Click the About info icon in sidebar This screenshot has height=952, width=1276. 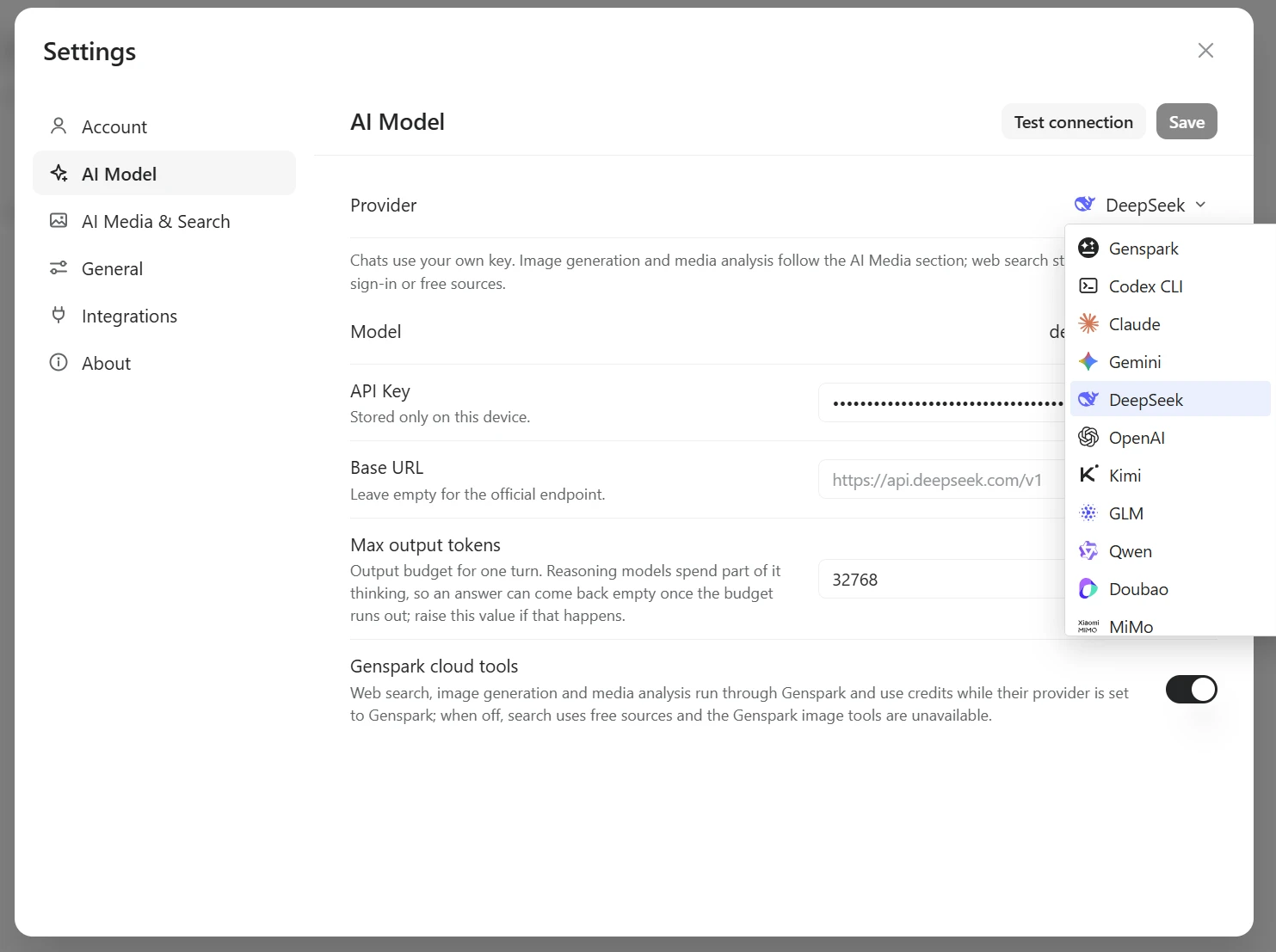click(59, 363)
